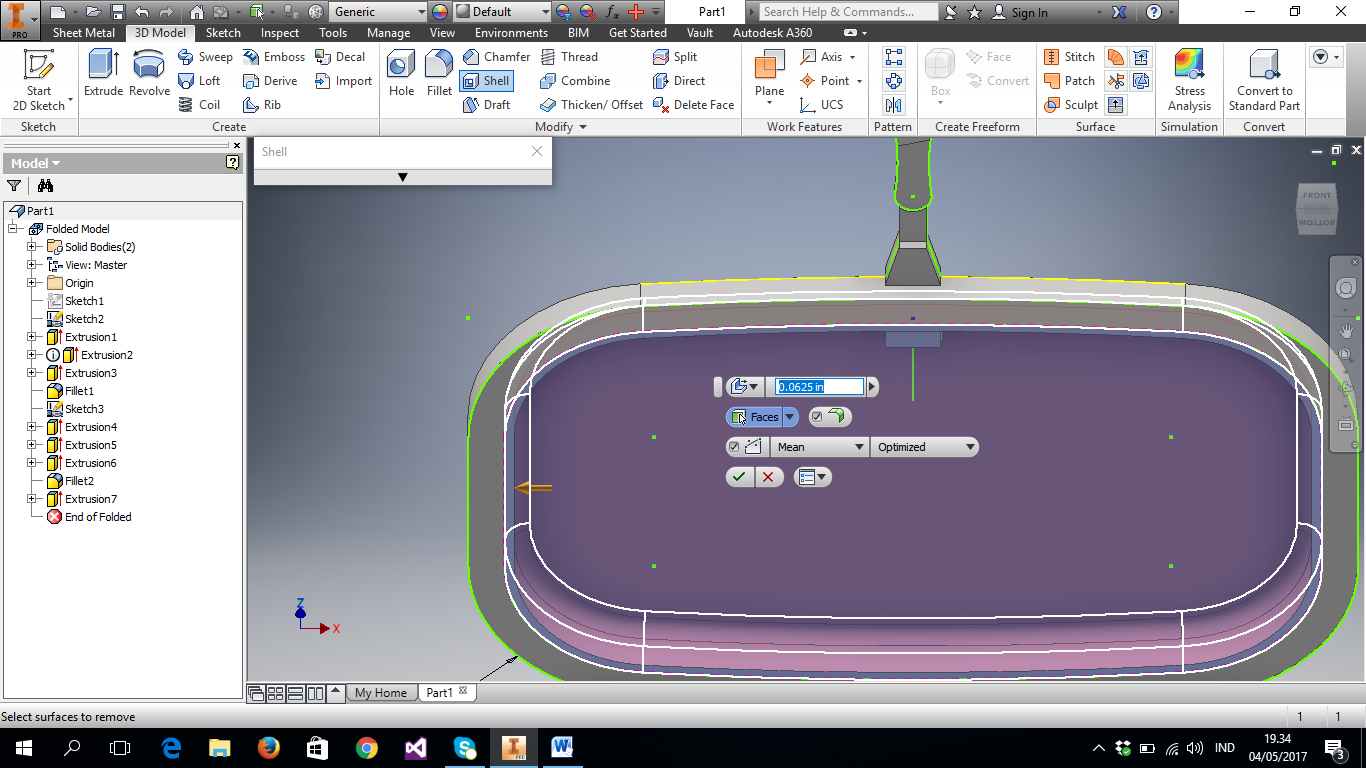Click the 0.0625 in thickness input field
Viewport: 1366px width, 768px height.
[x=815, y=386]
